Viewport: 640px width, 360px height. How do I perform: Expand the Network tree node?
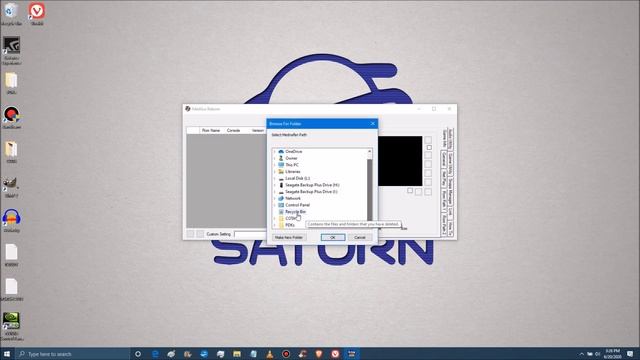tap(274, 198)
